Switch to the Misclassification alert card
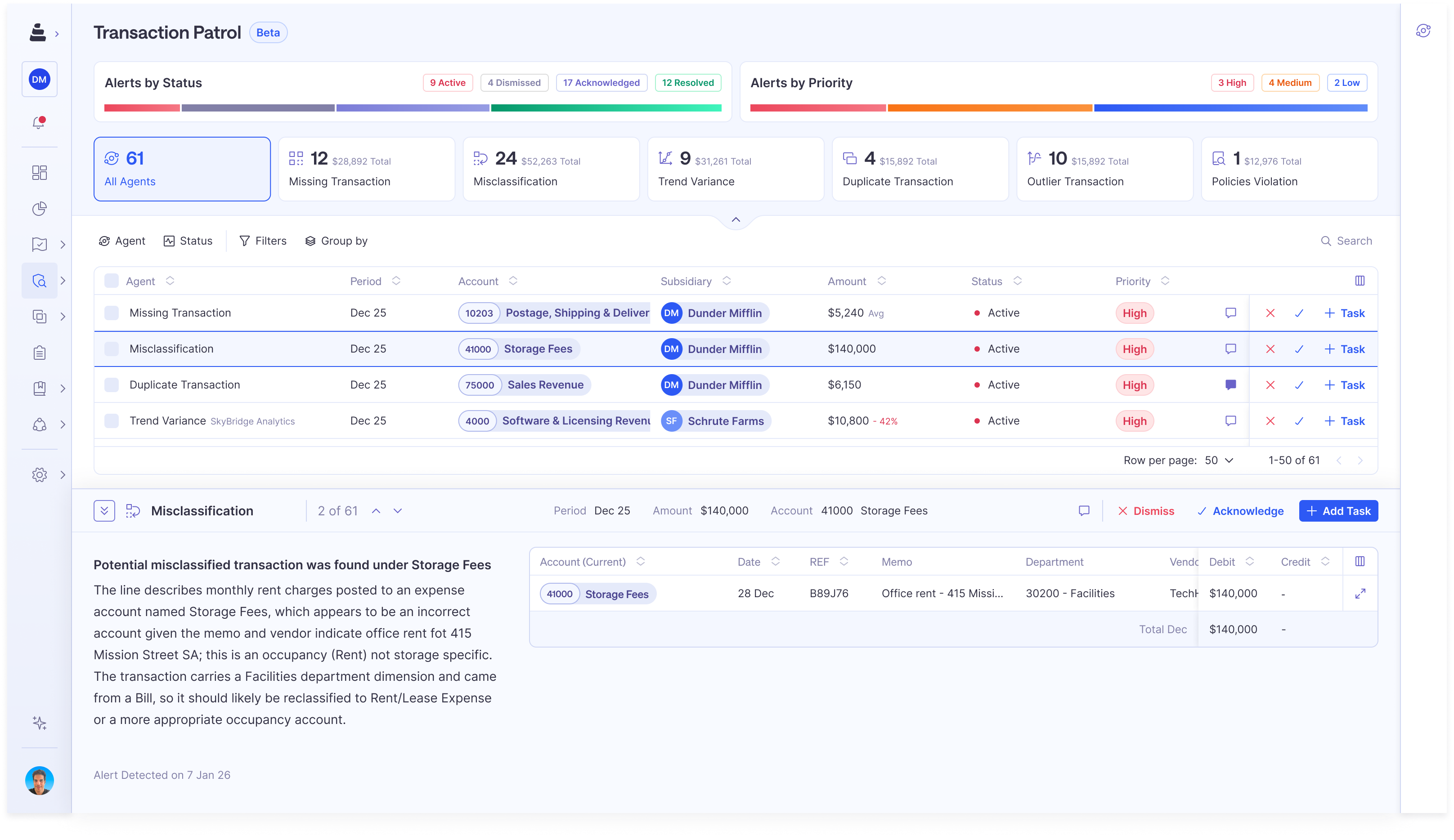1454x840 pixels. (551, 169)
